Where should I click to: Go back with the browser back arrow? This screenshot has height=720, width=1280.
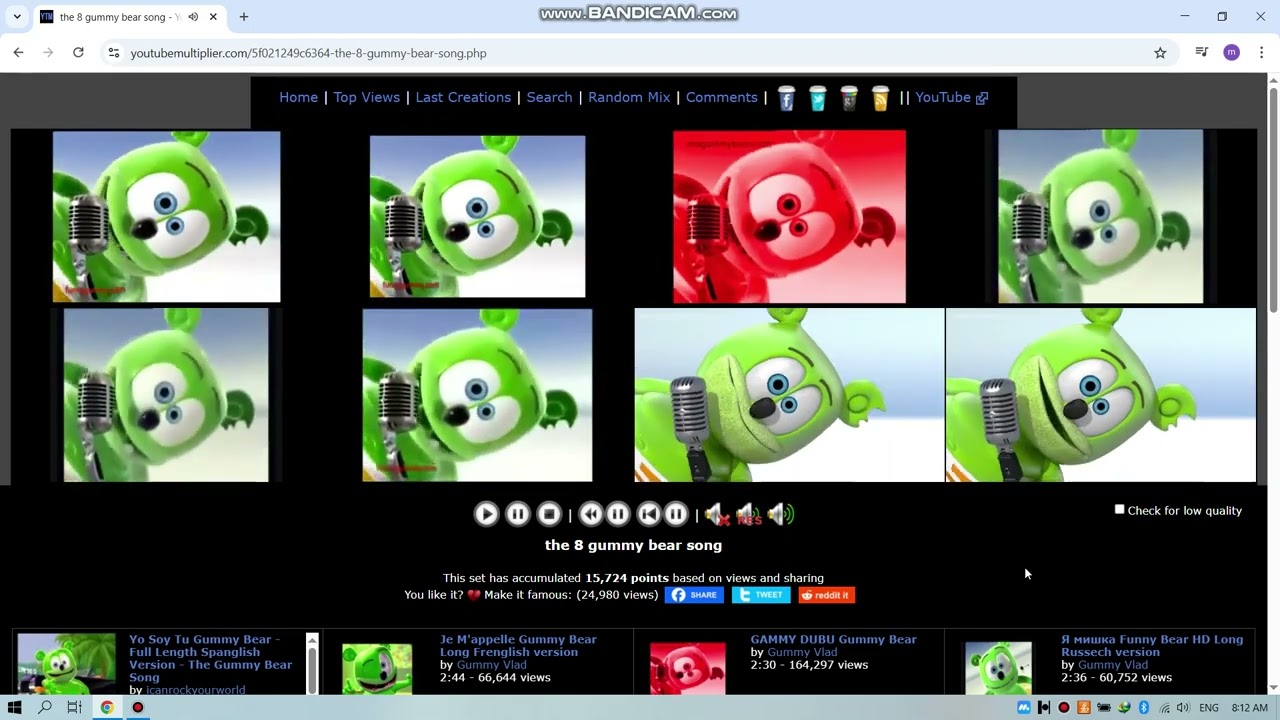(18, 53)
